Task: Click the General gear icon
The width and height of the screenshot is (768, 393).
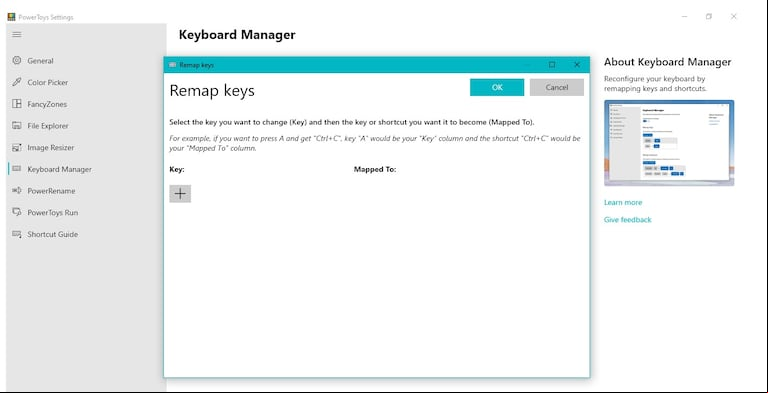Action: 17,60
